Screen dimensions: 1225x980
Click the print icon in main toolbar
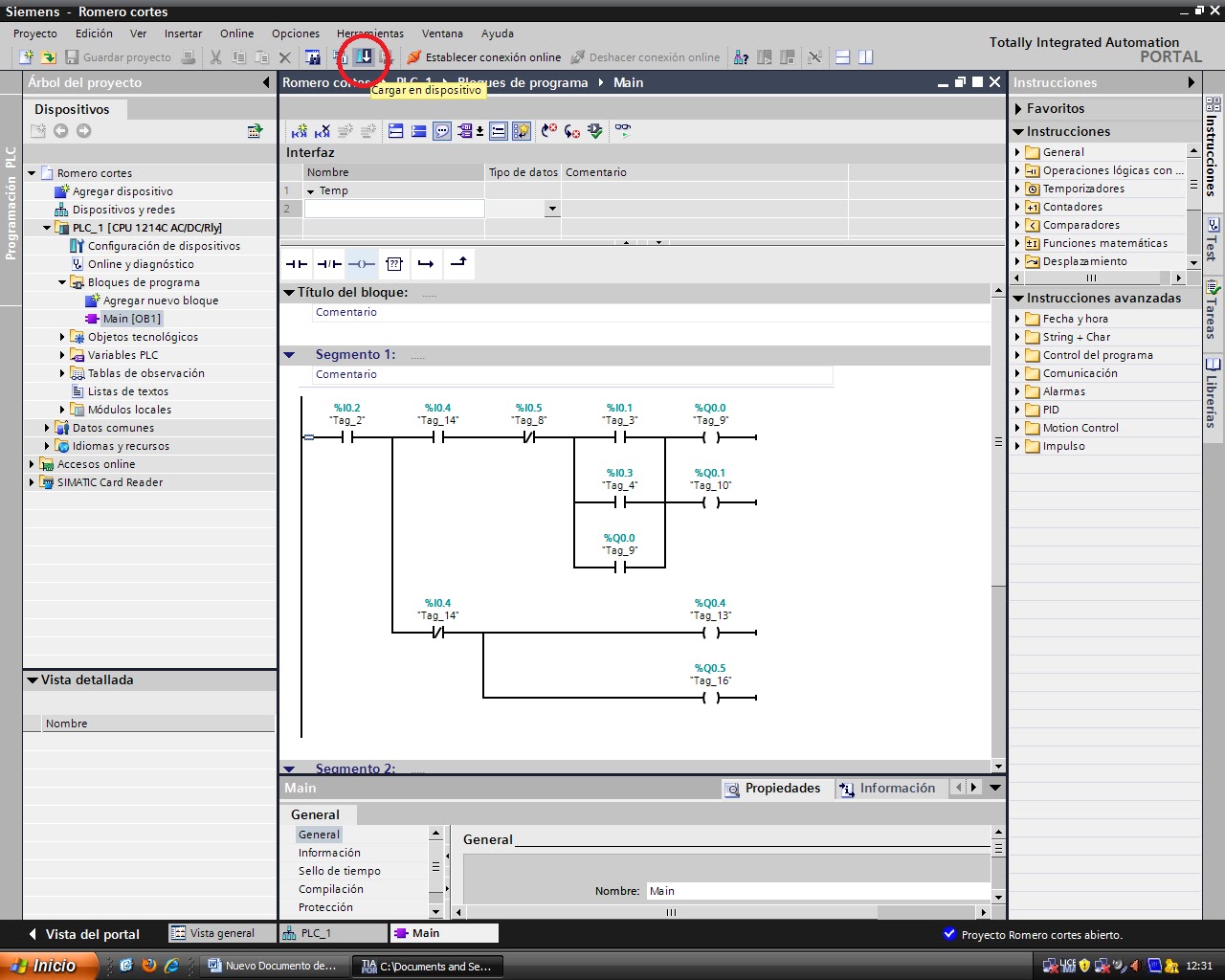[189, 57]
